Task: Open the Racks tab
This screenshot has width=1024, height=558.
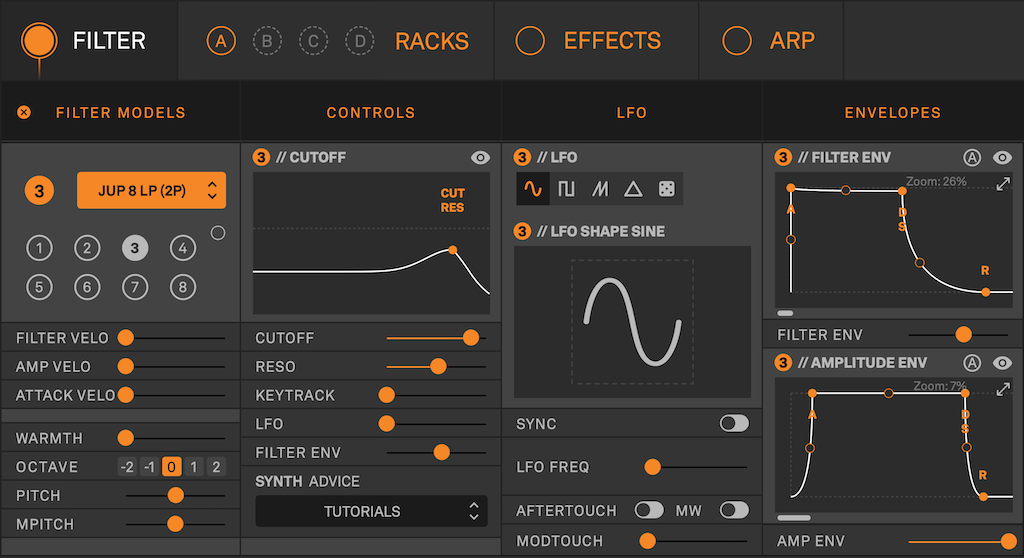Action: point(432,41)
